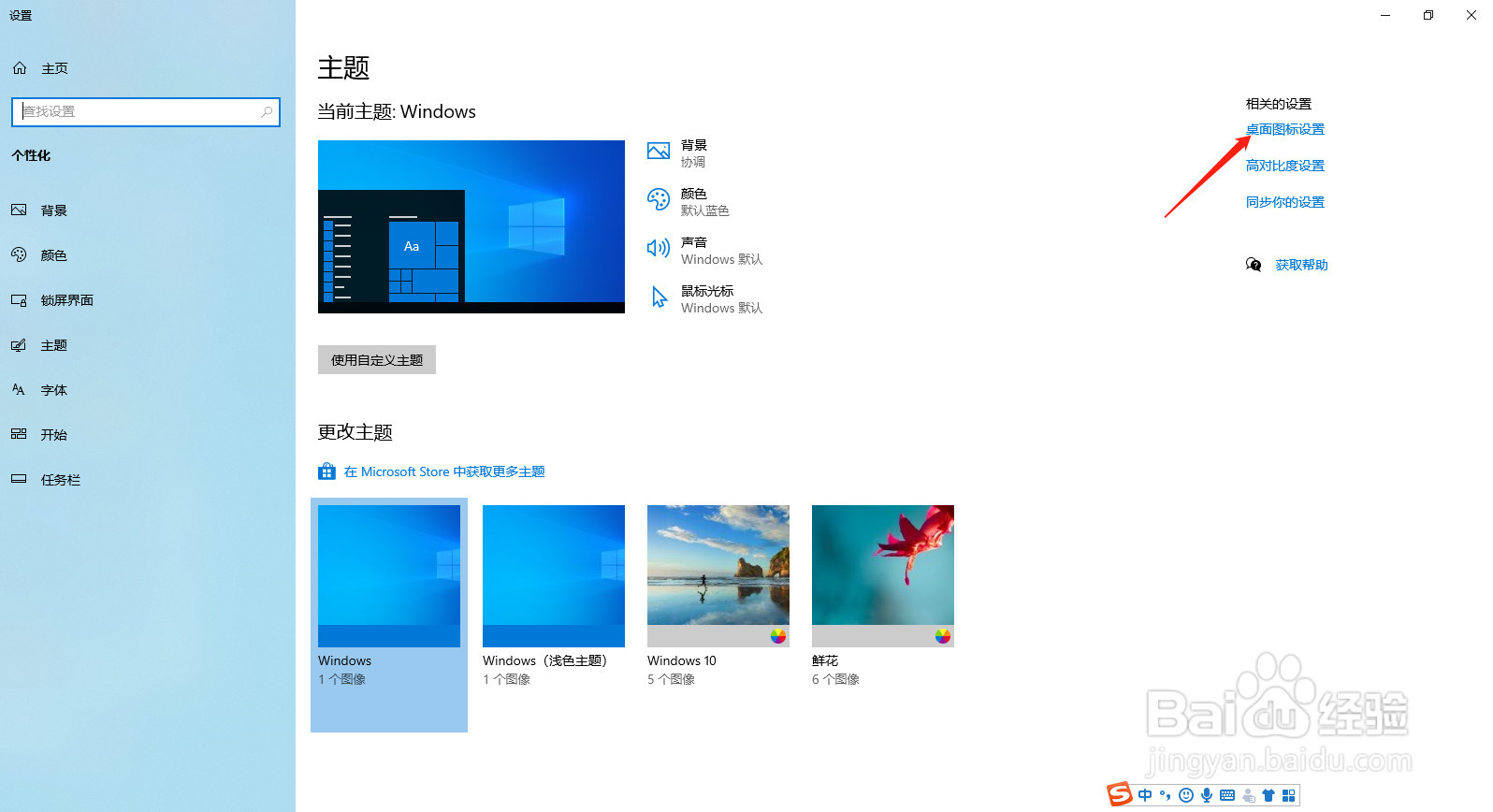Toggle Sogou 中 Chinese/English mode
The width and height of the screenshot is (1493, 812).
1145,795
